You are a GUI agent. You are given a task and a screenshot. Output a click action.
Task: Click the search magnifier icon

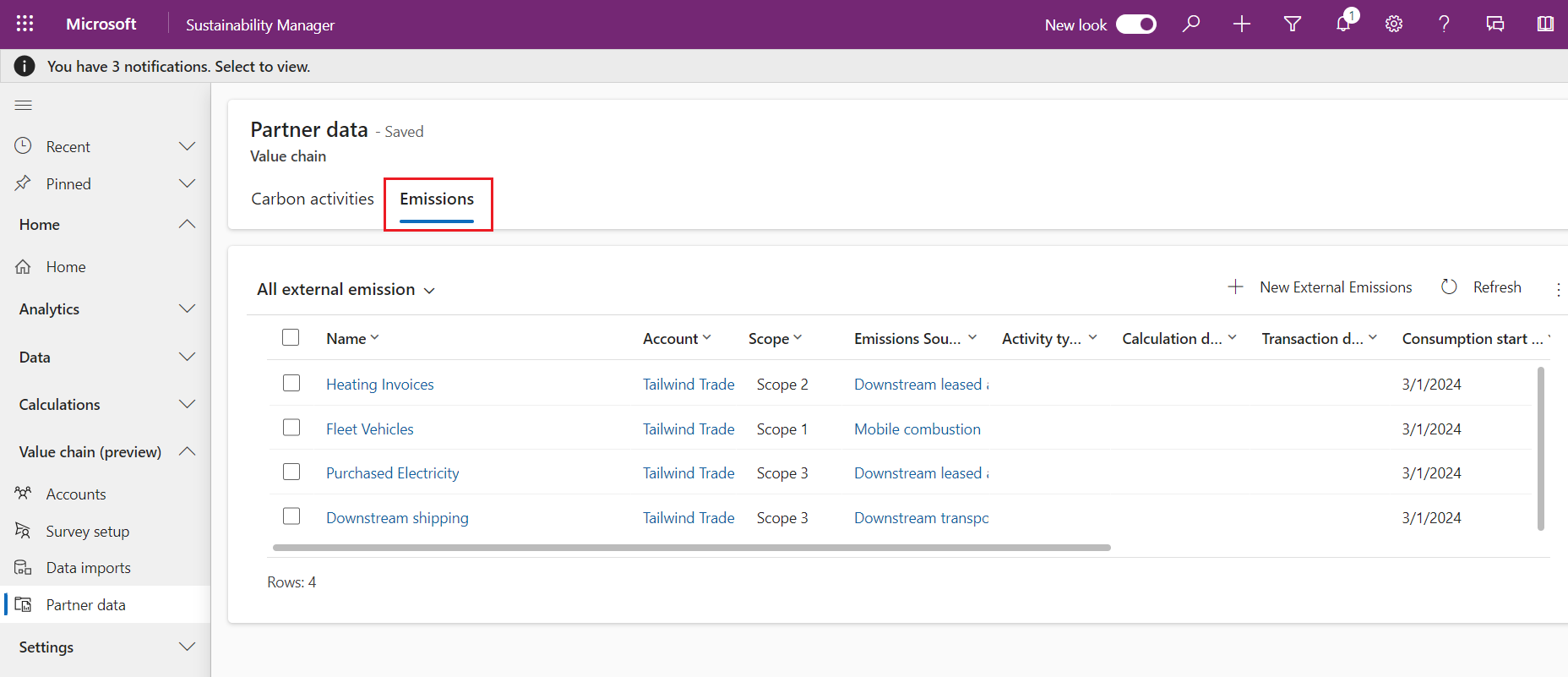(1191, 24)
